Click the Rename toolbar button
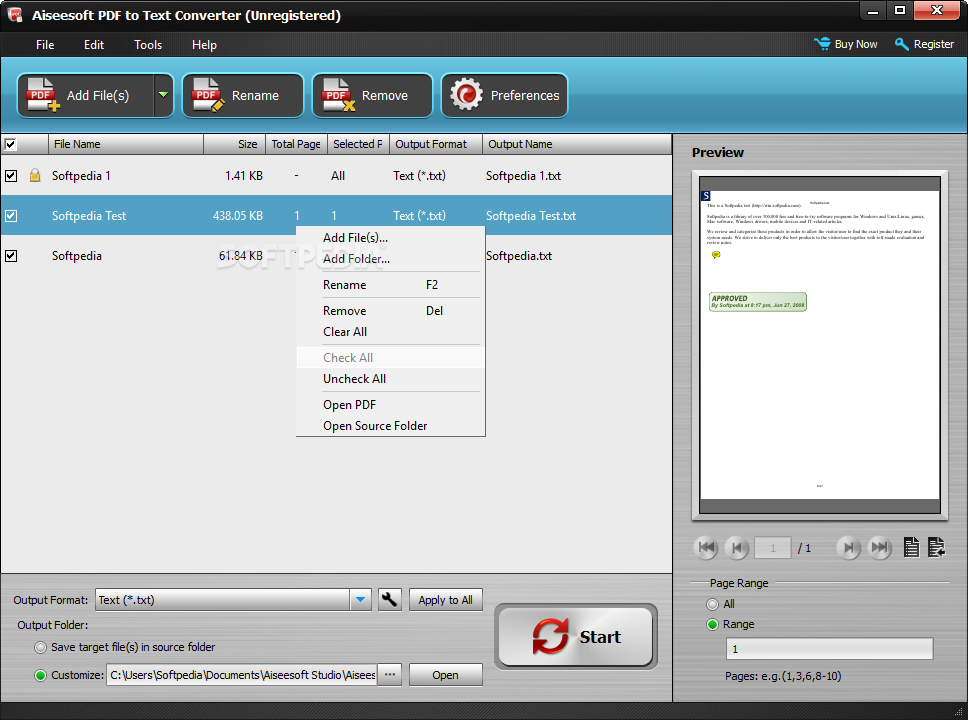Viewport: 968px width, 720px height. click(x=243, y=95)
